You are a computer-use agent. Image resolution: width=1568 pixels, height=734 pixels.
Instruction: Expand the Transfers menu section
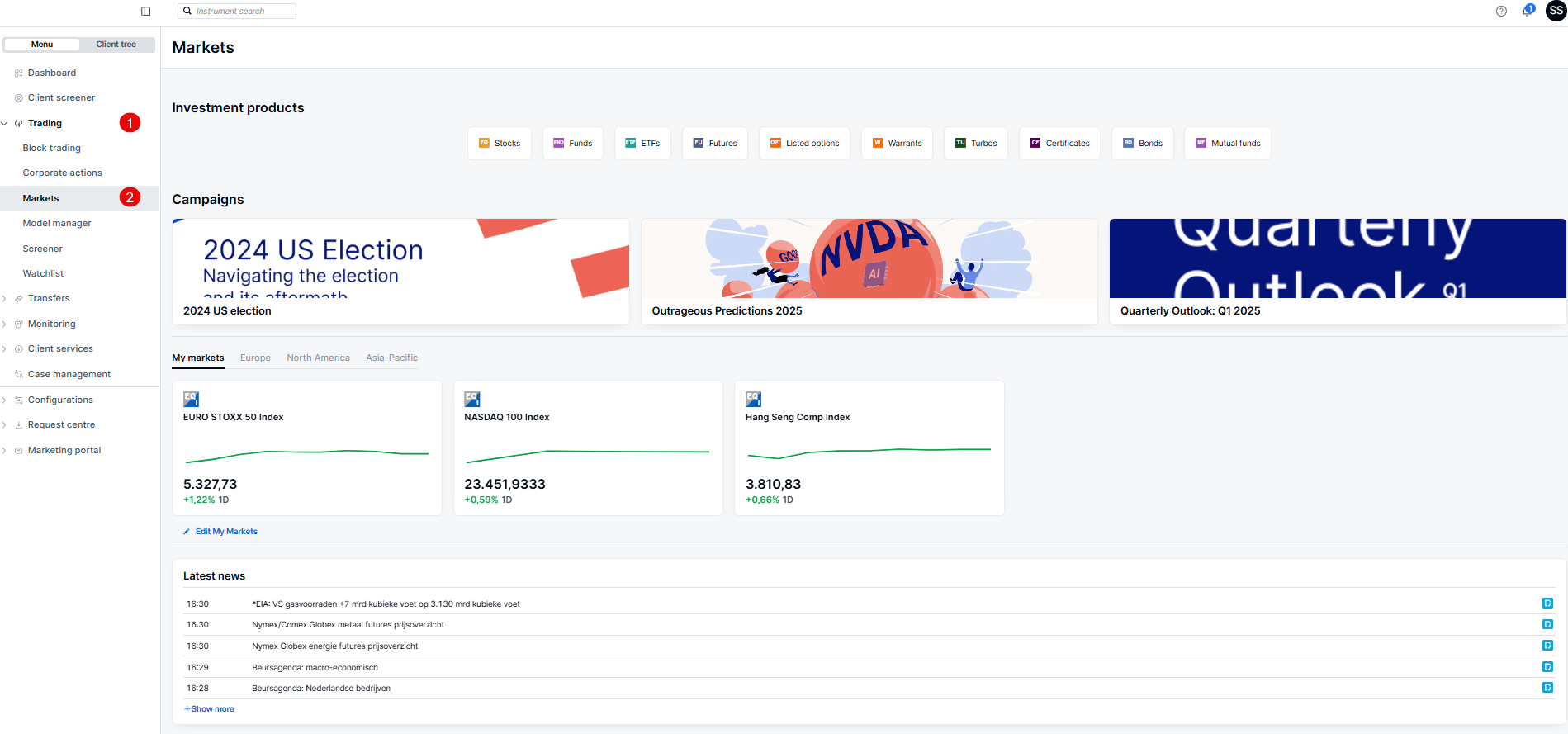coord(5,299)
